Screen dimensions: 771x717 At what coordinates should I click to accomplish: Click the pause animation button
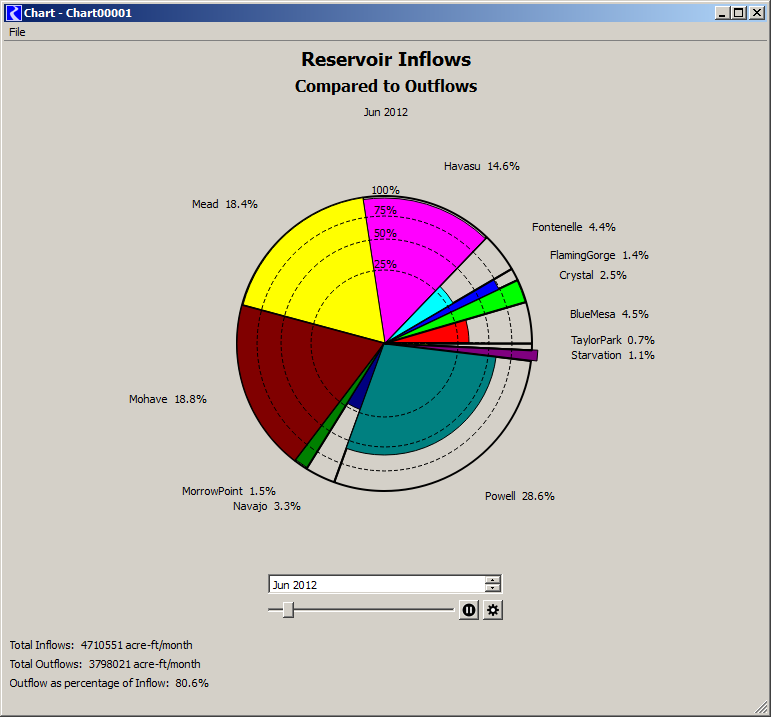[469, 610]
